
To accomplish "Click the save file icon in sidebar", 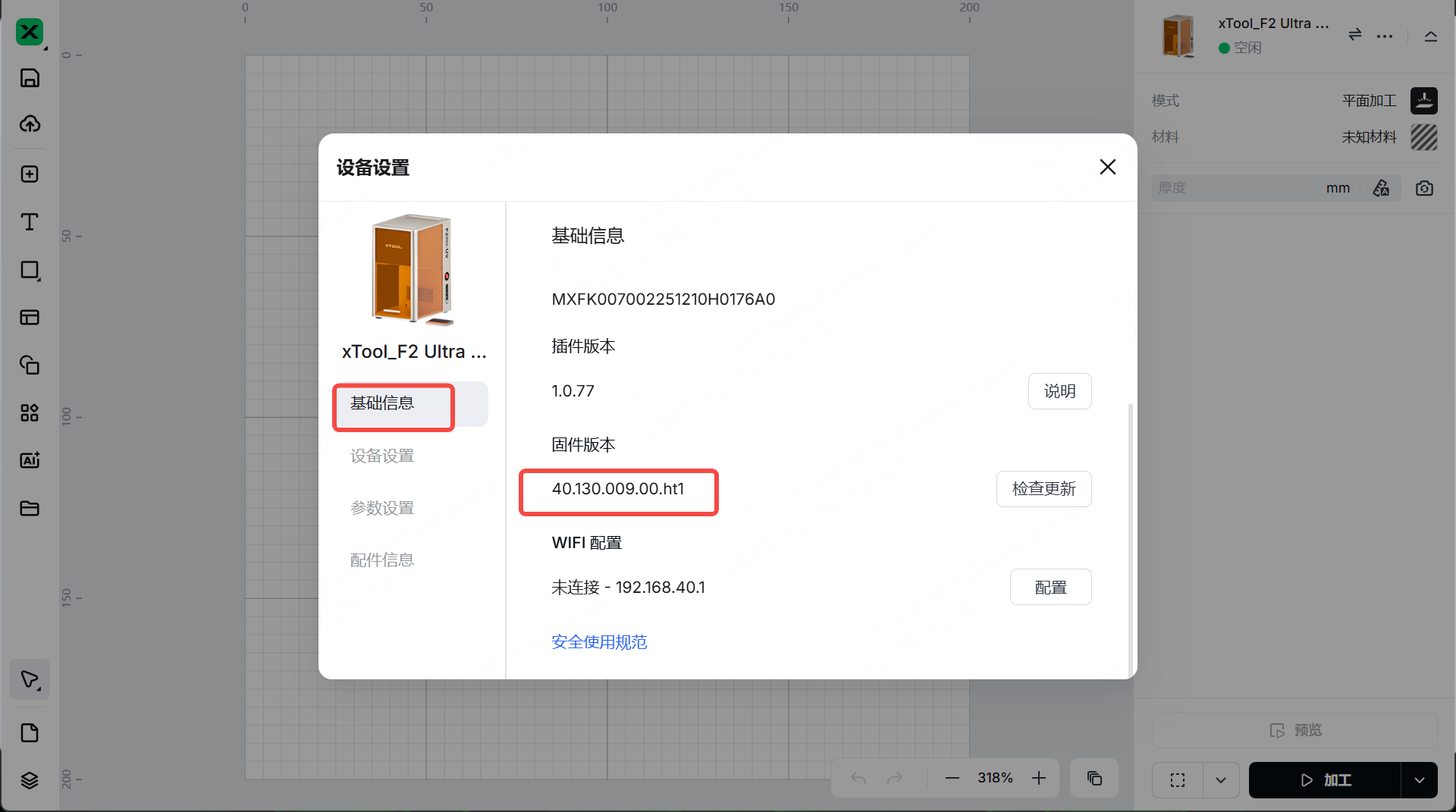I will click(30, 78).
